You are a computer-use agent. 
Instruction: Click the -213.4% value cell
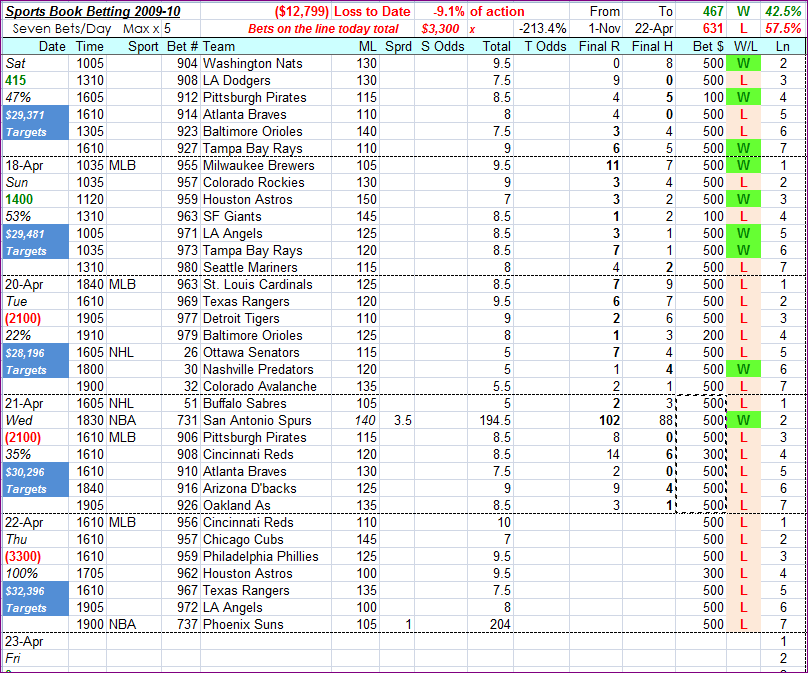pos(542,28)
